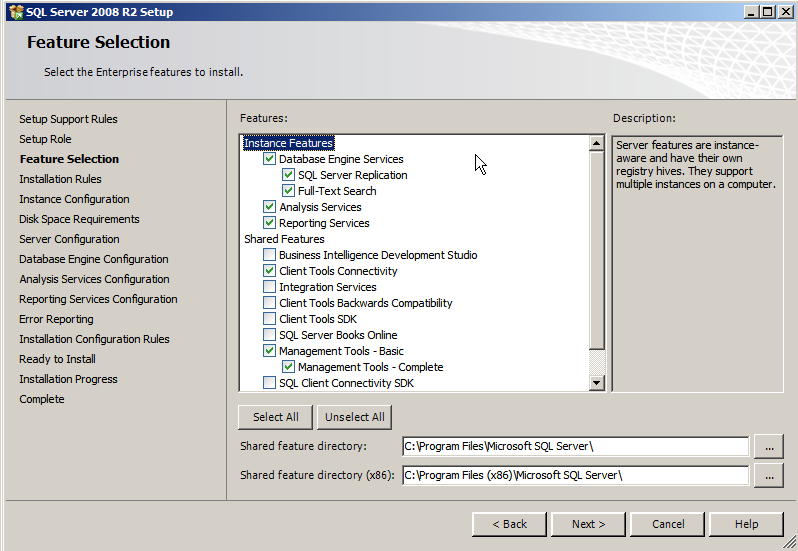The height and width of the screenshot is (551, 798).
Task: Click into Shared feature directory field
Action: tap(576, 446)
